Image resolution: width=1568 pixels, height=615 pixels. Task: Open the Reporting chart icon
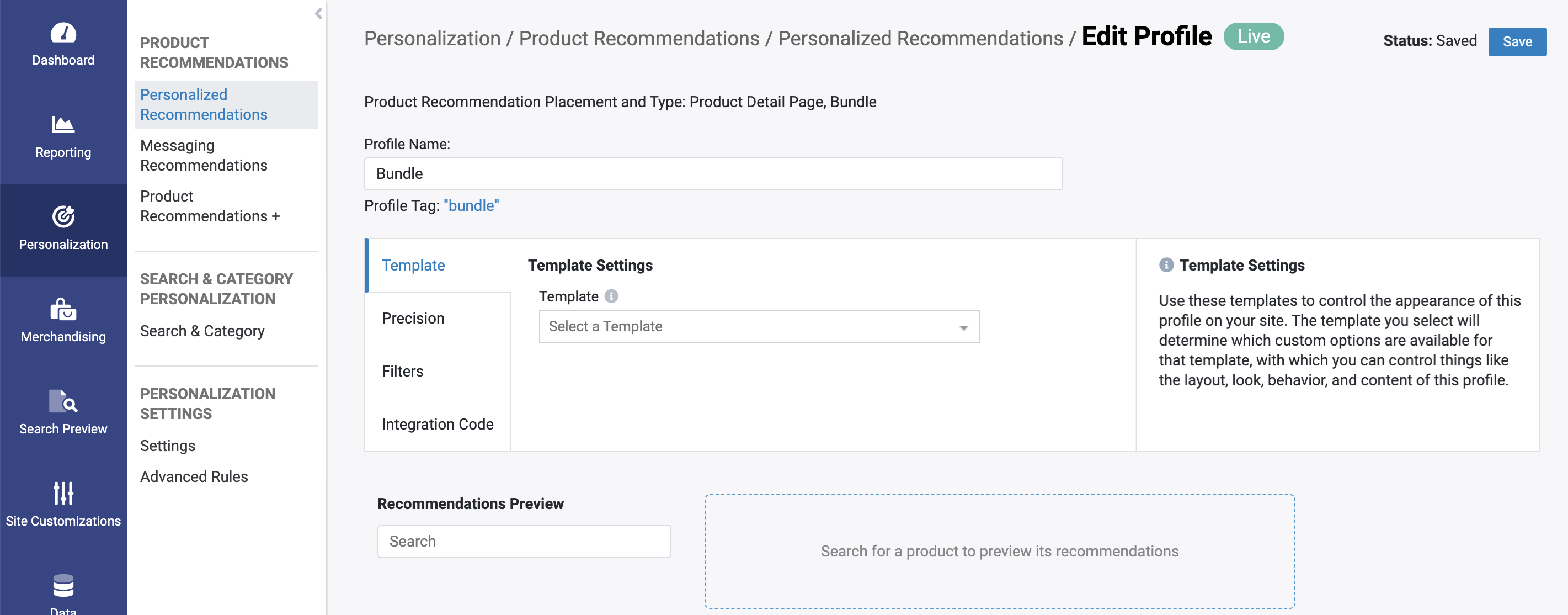[x=63, y=125]
